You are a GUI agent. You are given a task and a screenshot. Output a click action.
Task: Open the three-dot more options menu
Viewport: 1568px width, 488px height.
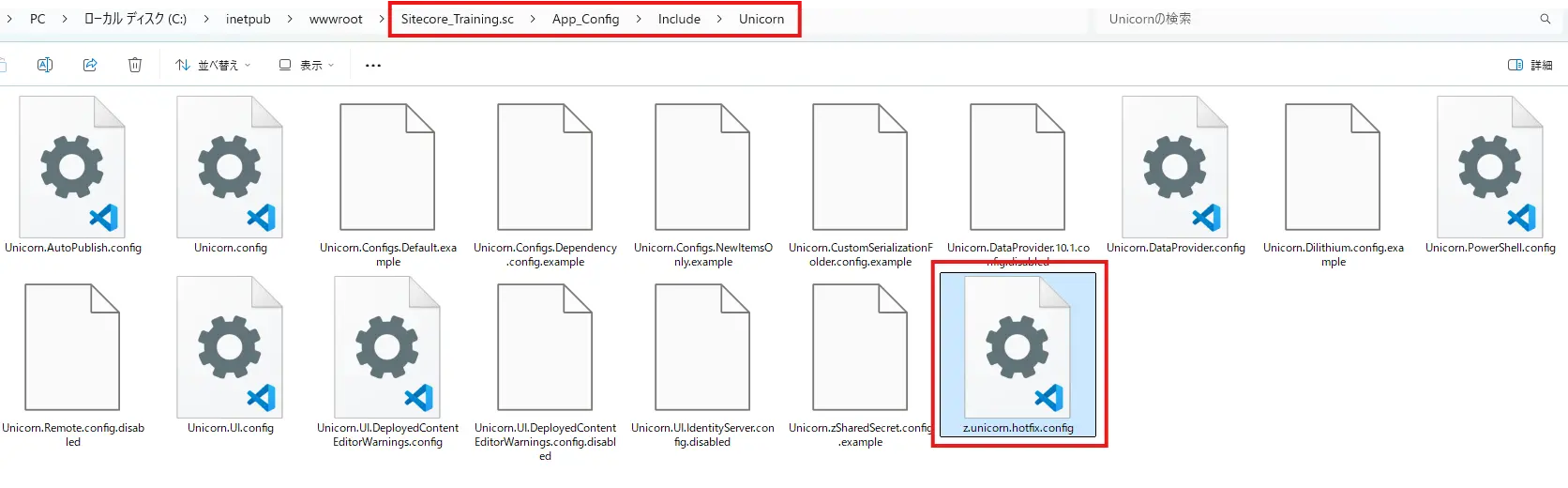[x=373, y=66]
